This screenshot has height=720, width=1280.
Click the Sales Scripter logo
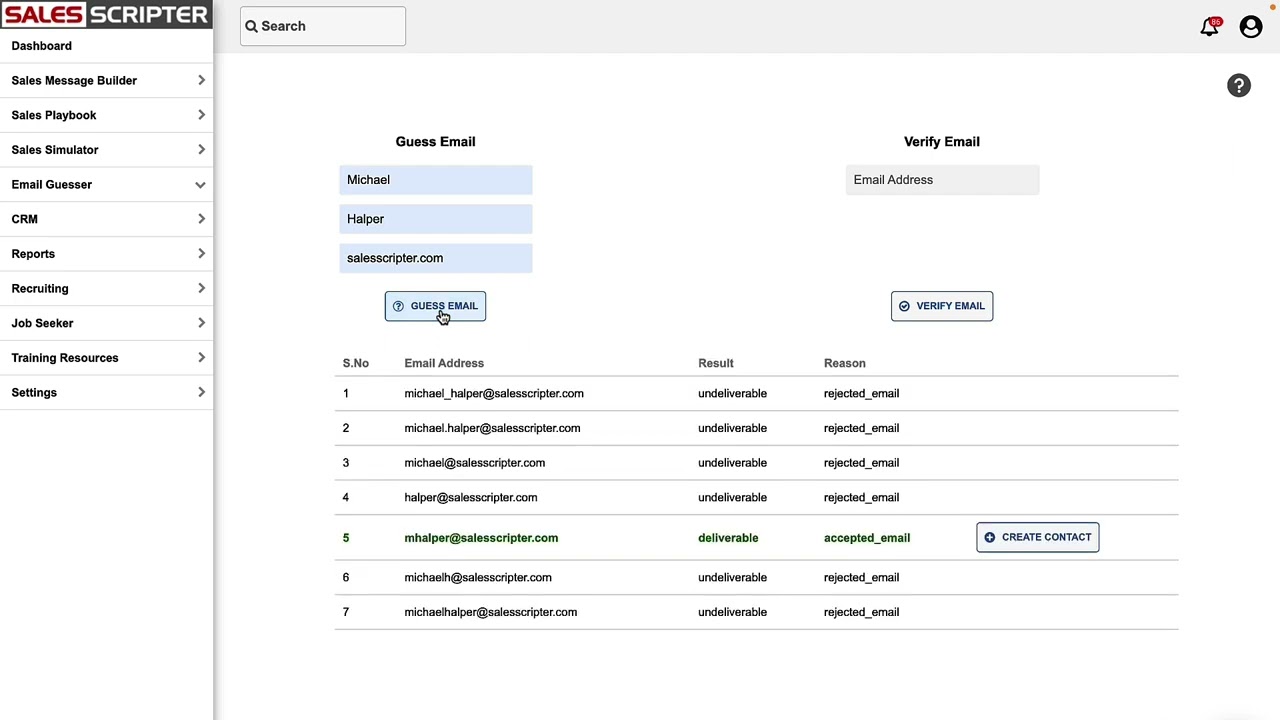pyautogui.click(x=106, y=15)
